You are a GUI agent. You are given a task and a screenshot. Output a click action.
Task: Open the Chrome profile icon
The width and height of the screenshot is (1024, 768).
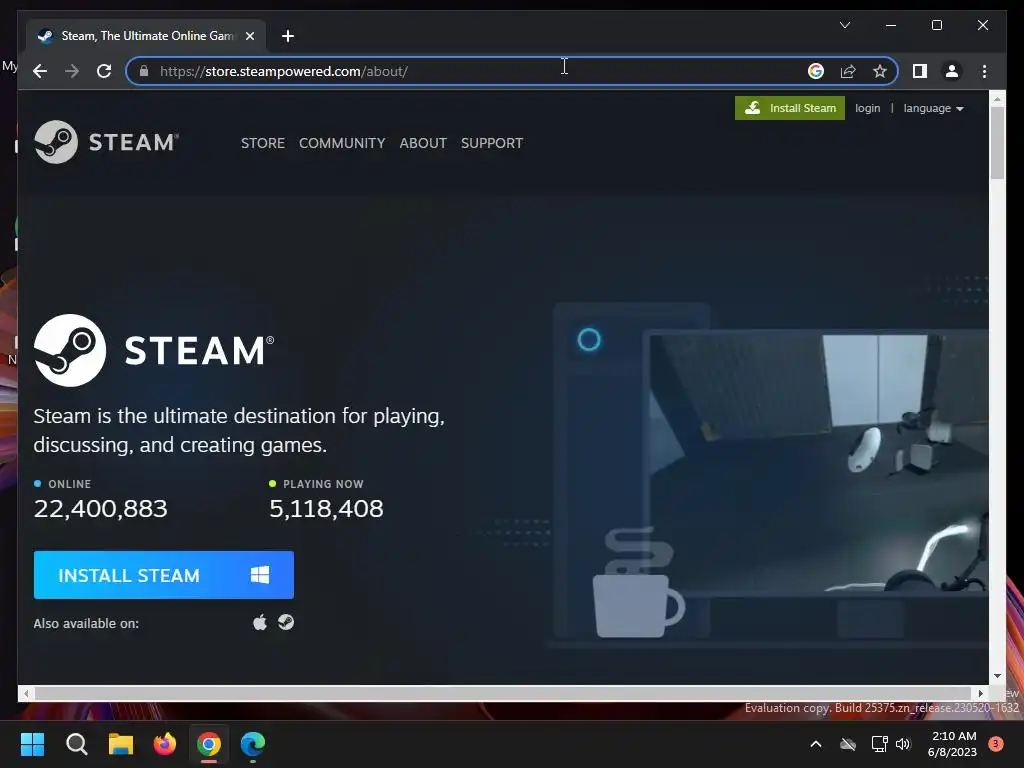(952, 71)
